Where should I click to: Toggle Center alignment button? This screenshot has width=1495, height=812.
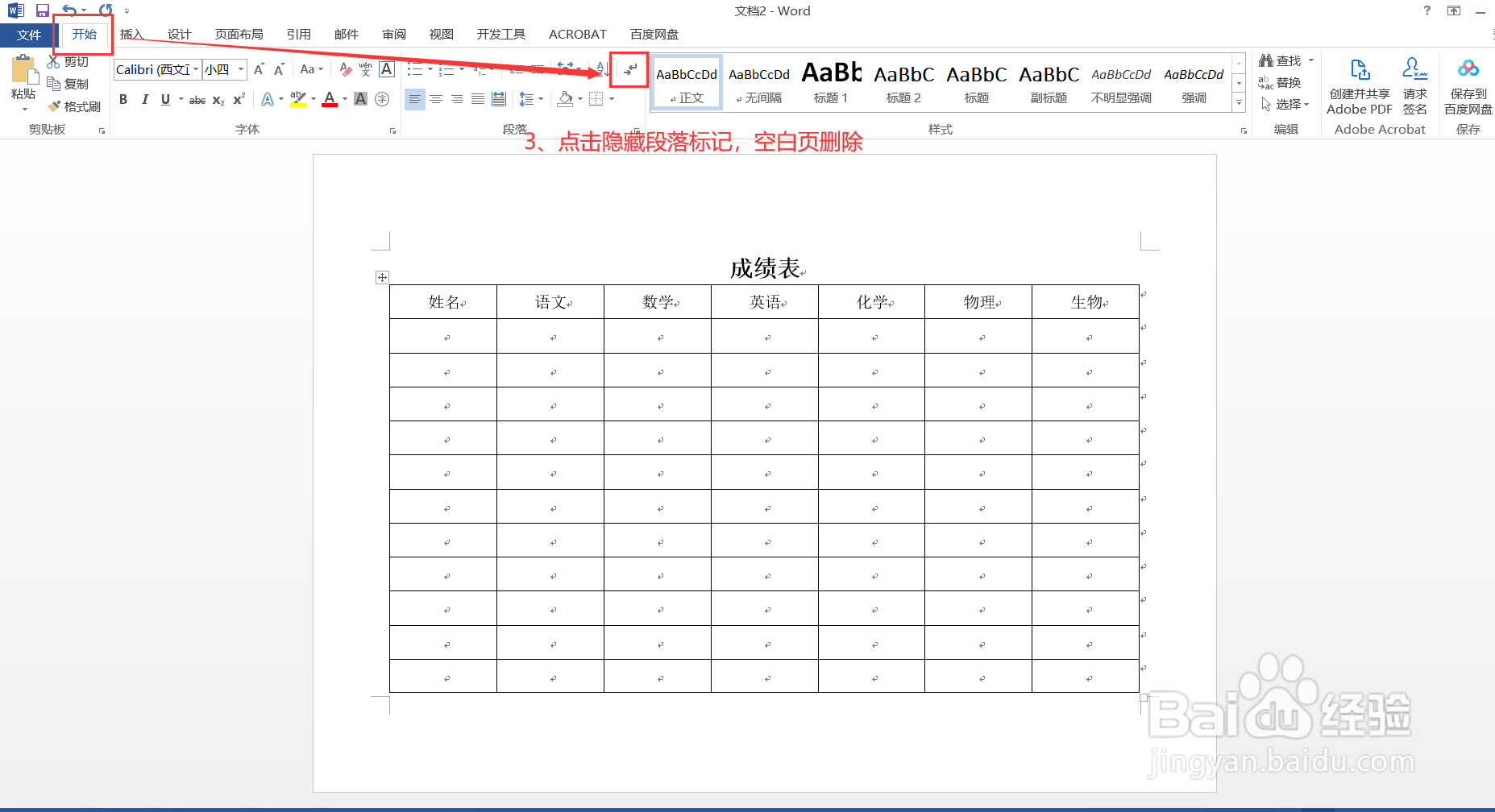point(436,99)
